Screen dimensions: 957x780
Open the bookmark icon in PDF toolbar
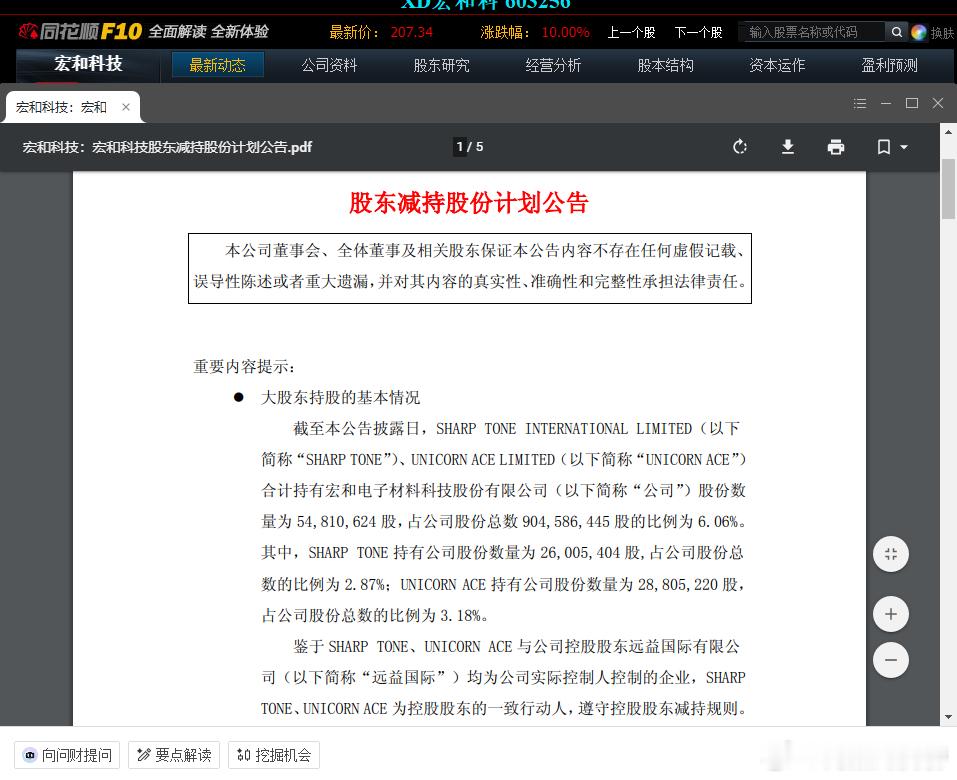[x=883, y=147]
